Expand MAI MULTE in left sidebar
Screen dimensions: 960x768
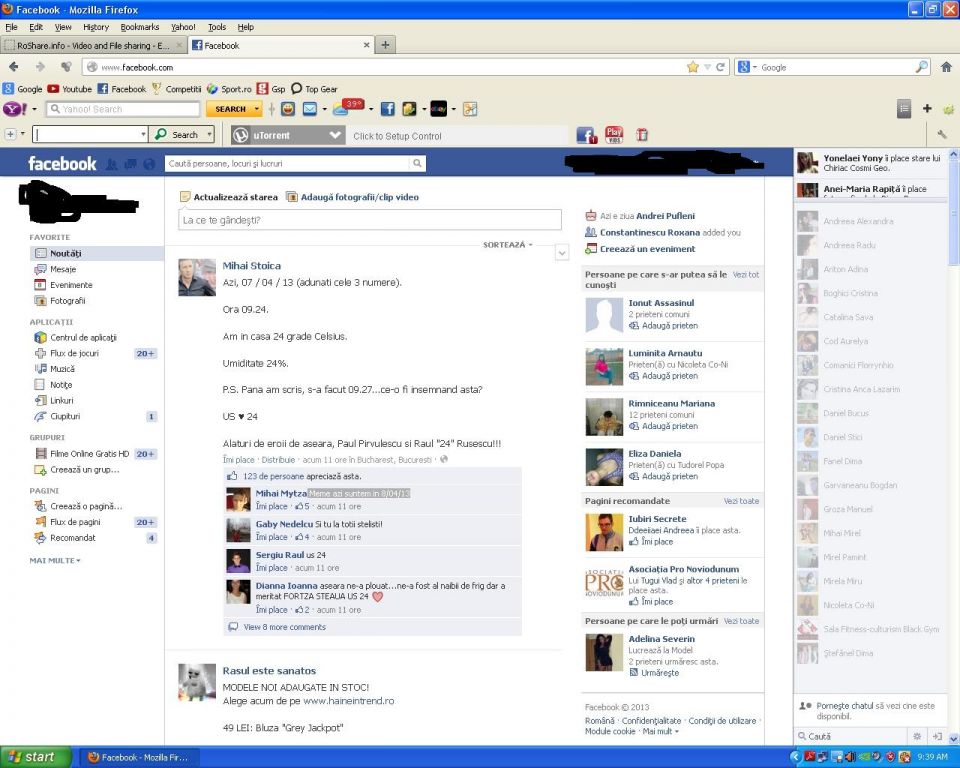(54, 560)
